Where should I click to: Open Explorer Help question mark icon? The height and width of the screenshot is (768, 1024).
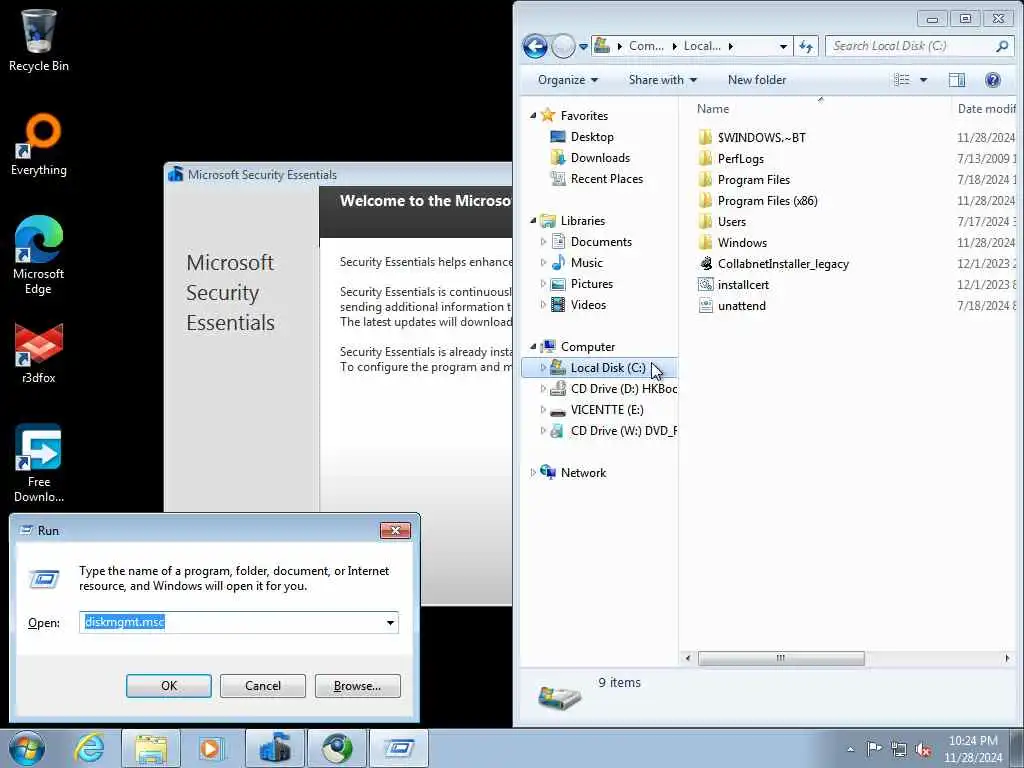tap(993, 80)
